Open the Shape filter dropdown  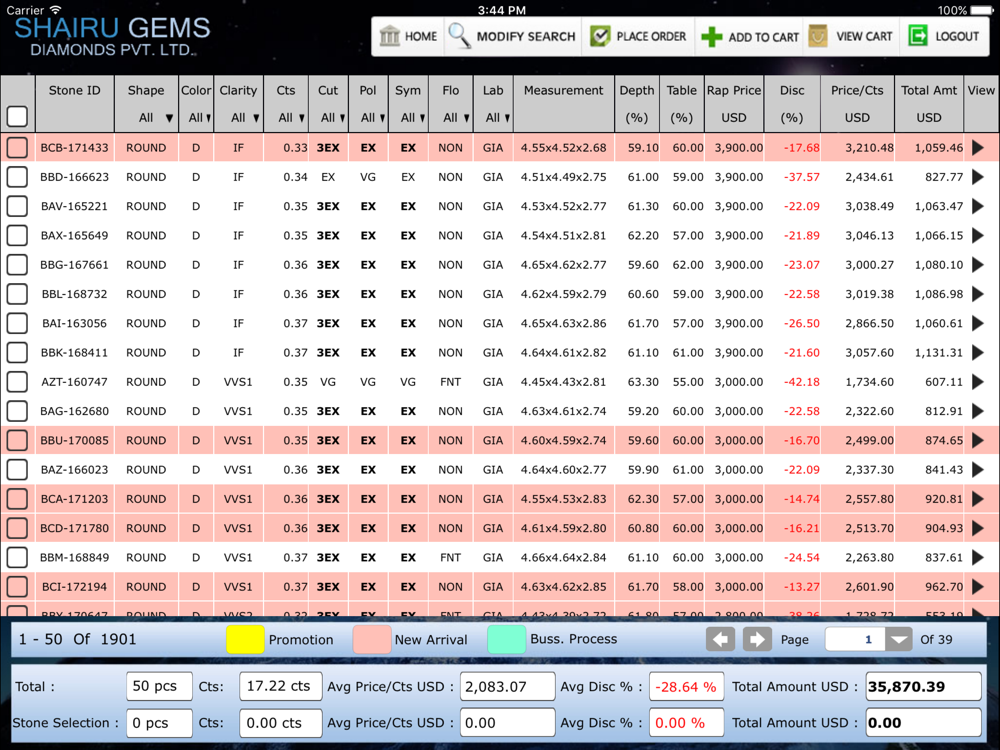click(x=155, y=118)
